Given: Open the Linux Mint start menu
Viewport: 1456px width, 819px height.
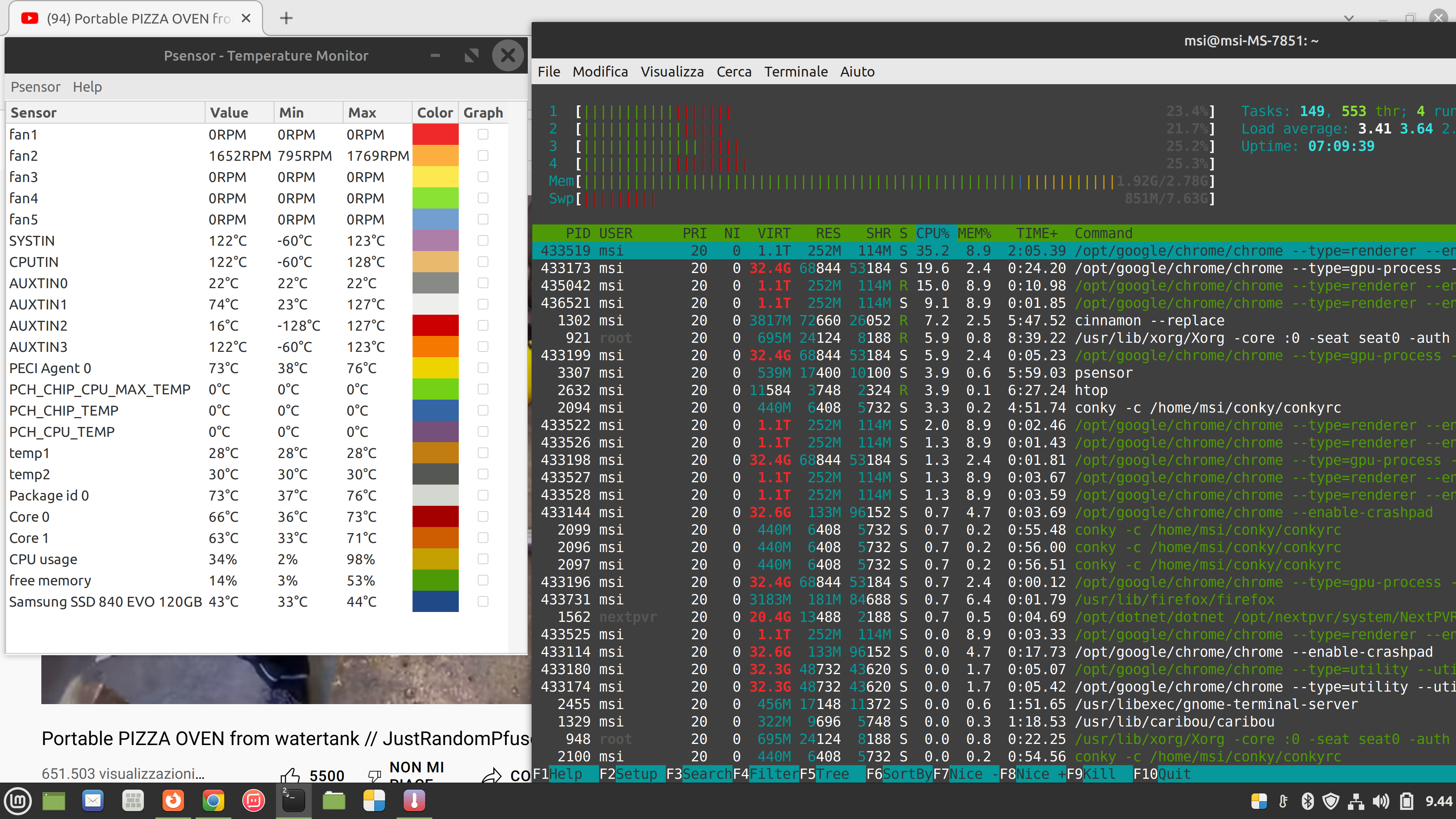Looking at the screenshot, I should coord(18,801).
